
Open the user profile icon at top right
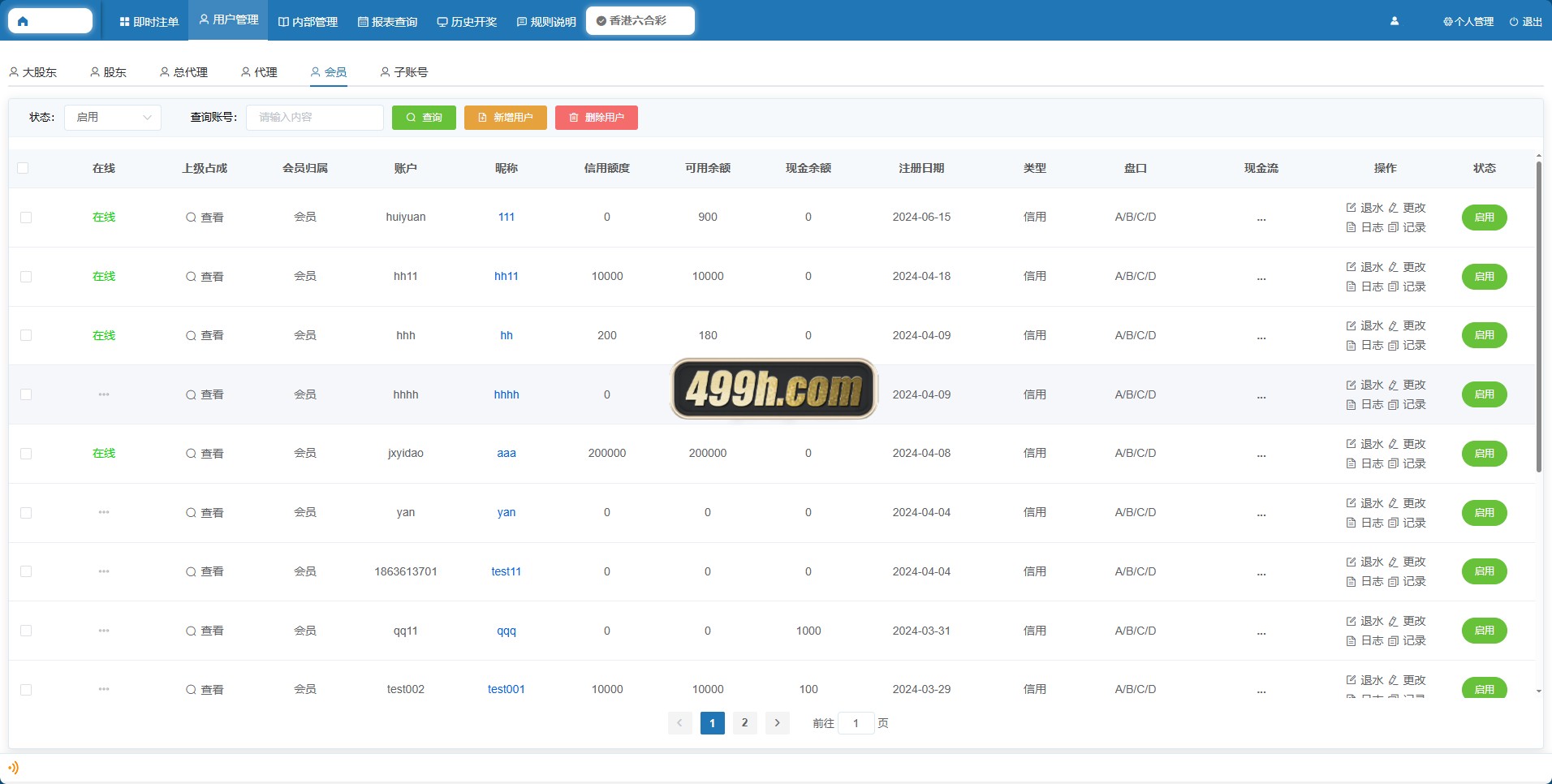tap(1395, 22)
